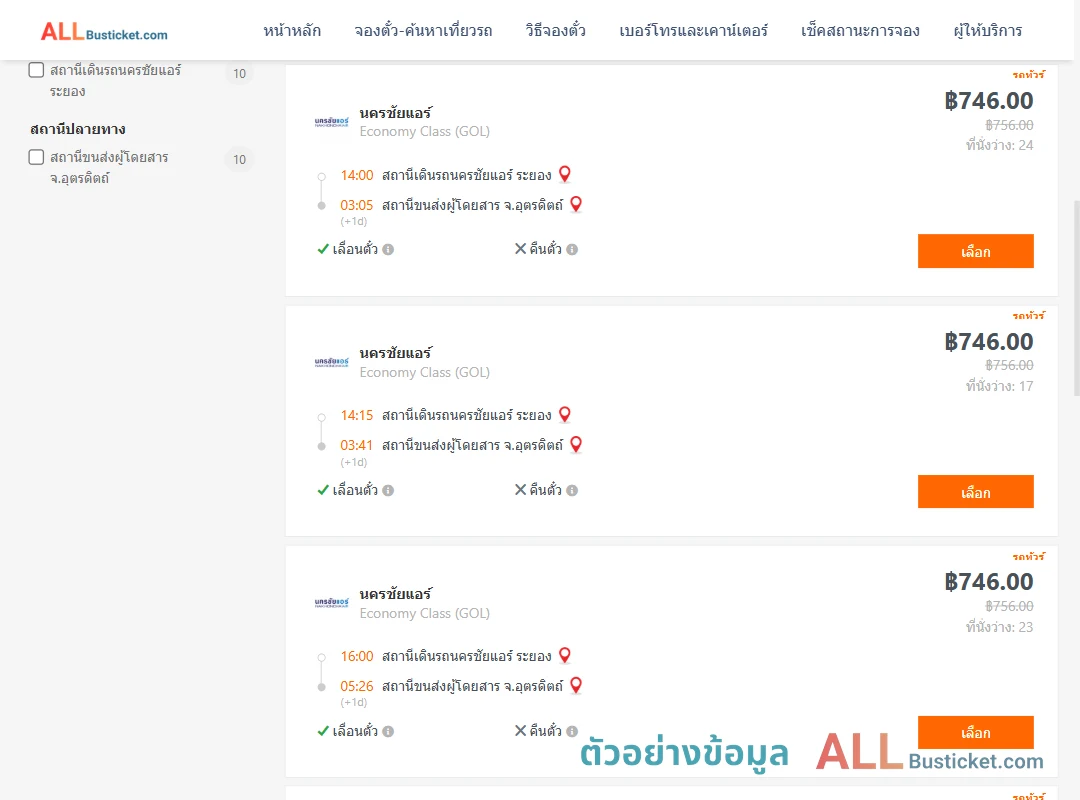
Task: Click ที่นั่งว่าง: 24 seat count
Action: [999, 145]
